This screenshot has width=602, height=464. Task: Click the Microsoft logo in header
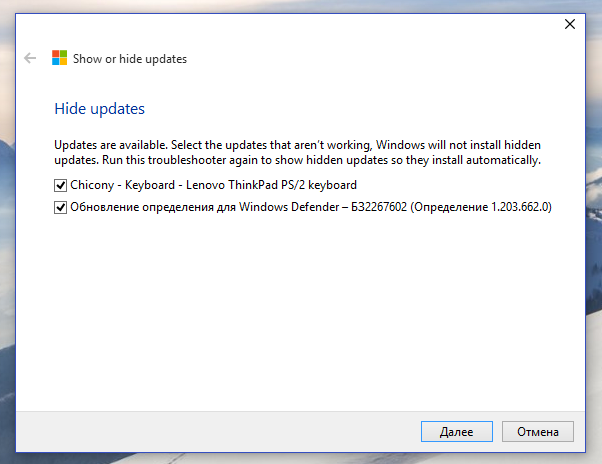pos(60,58)
